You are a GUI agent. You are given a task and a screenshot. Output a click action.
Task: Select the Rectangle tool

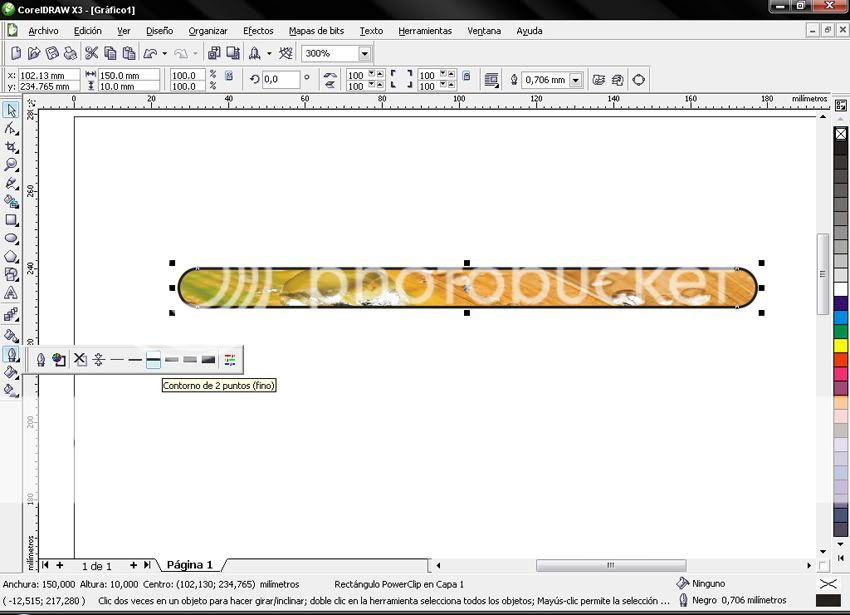(11, 220)
